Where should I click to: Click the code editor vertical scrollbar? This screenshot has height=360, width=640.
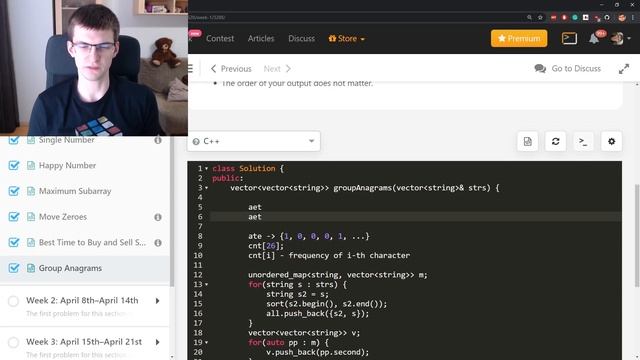point(637,236)
